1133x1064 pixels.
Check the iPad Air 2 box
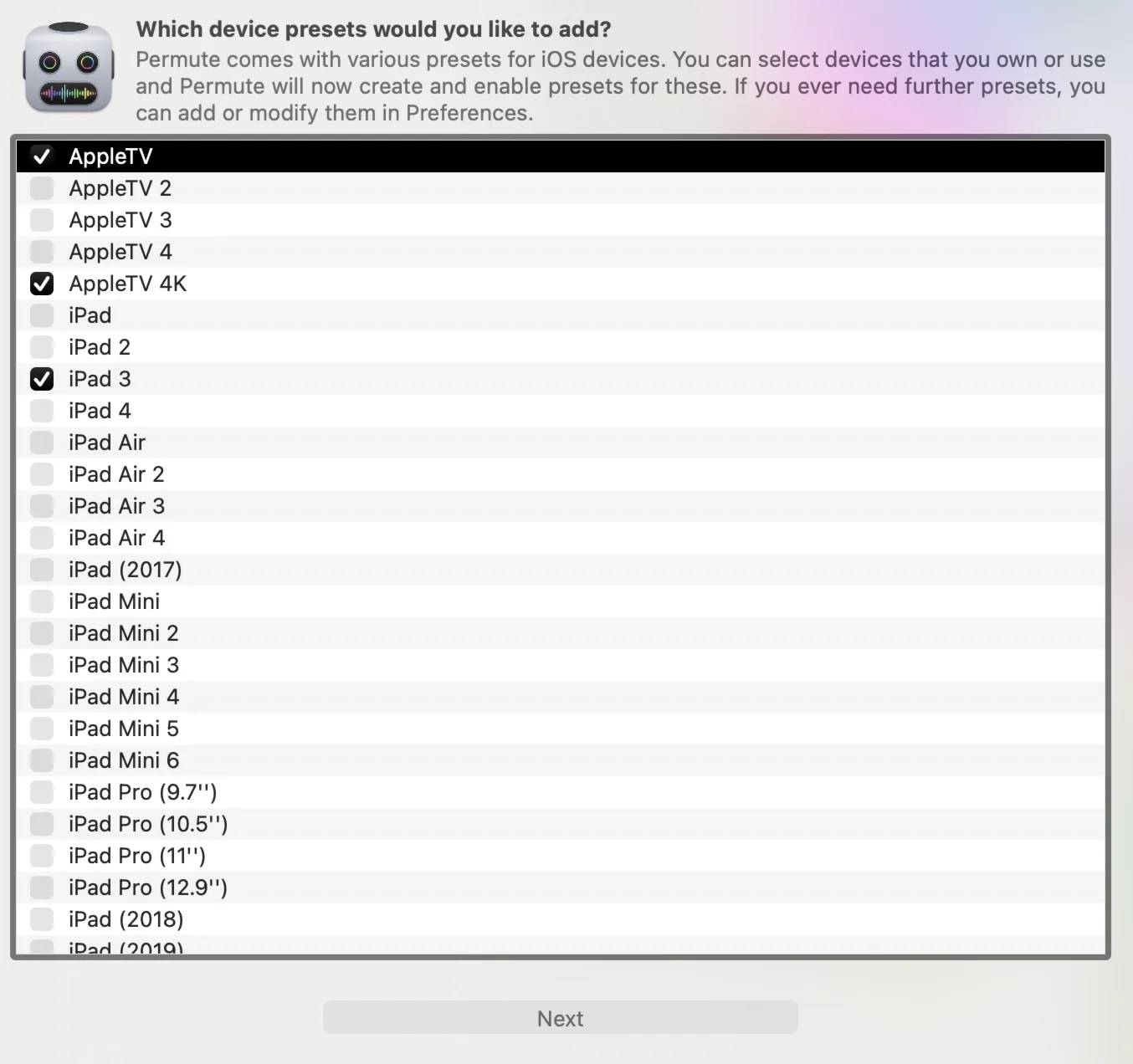click(x=42, y=474)
